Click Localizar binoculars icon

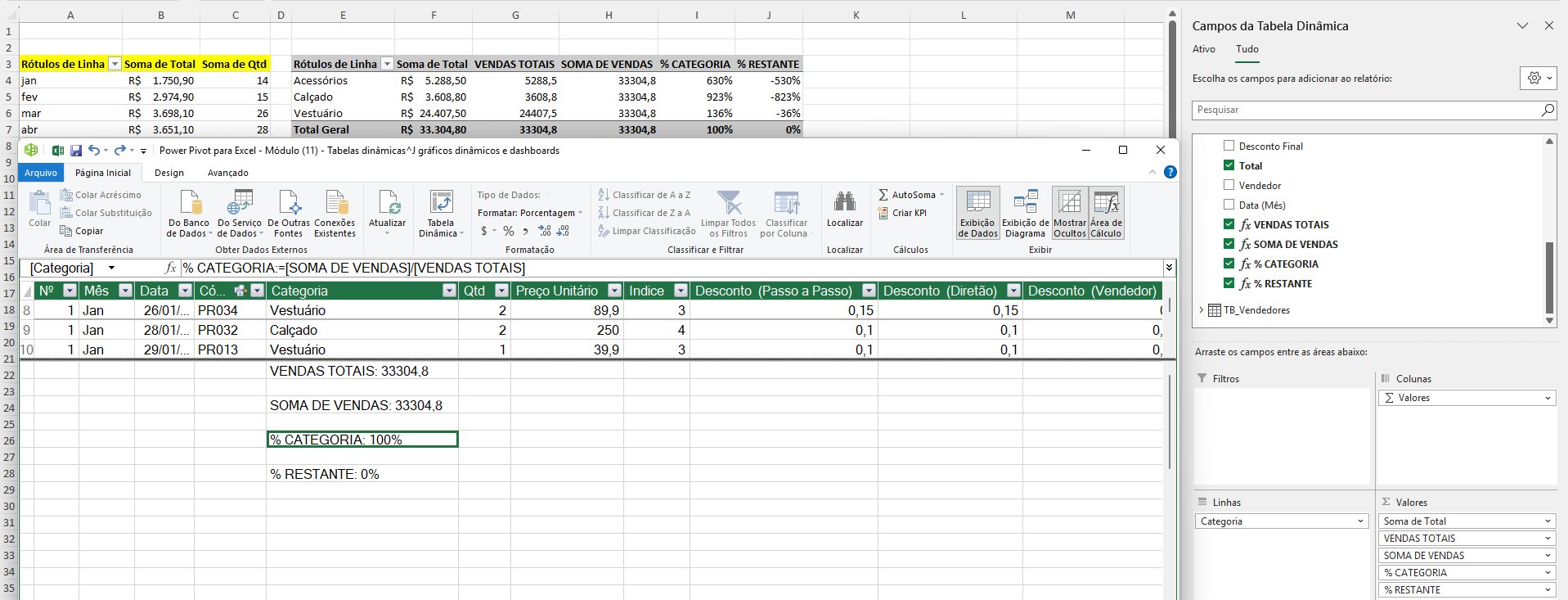pyautogui.click(x=844, y=203)
